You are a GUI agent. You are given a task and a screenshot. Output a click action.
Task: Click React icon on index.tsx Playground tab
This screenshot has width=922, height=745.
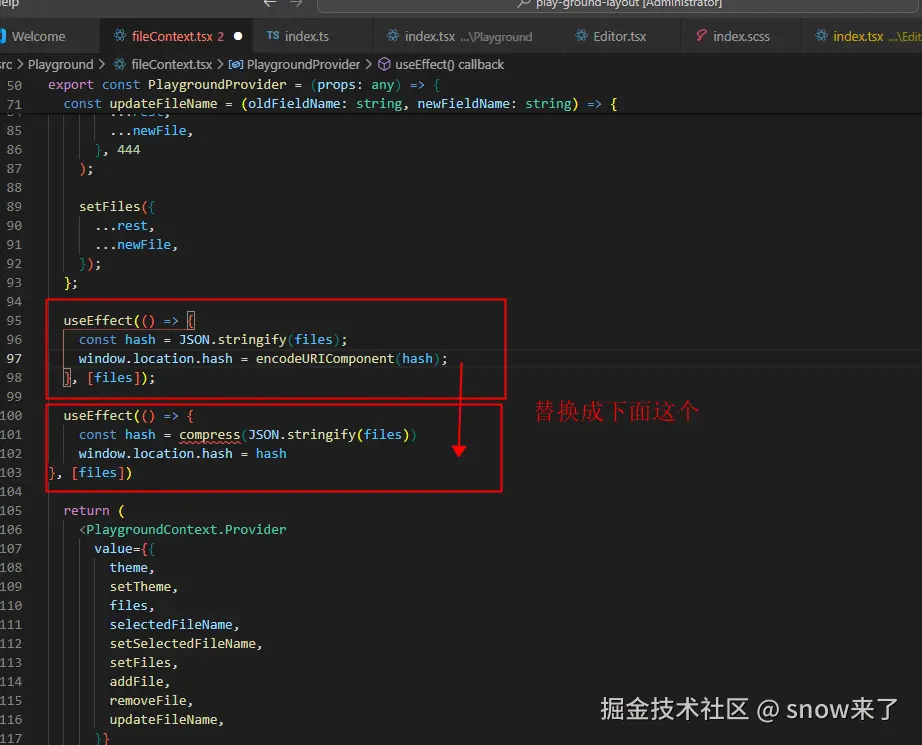[393, 36]
